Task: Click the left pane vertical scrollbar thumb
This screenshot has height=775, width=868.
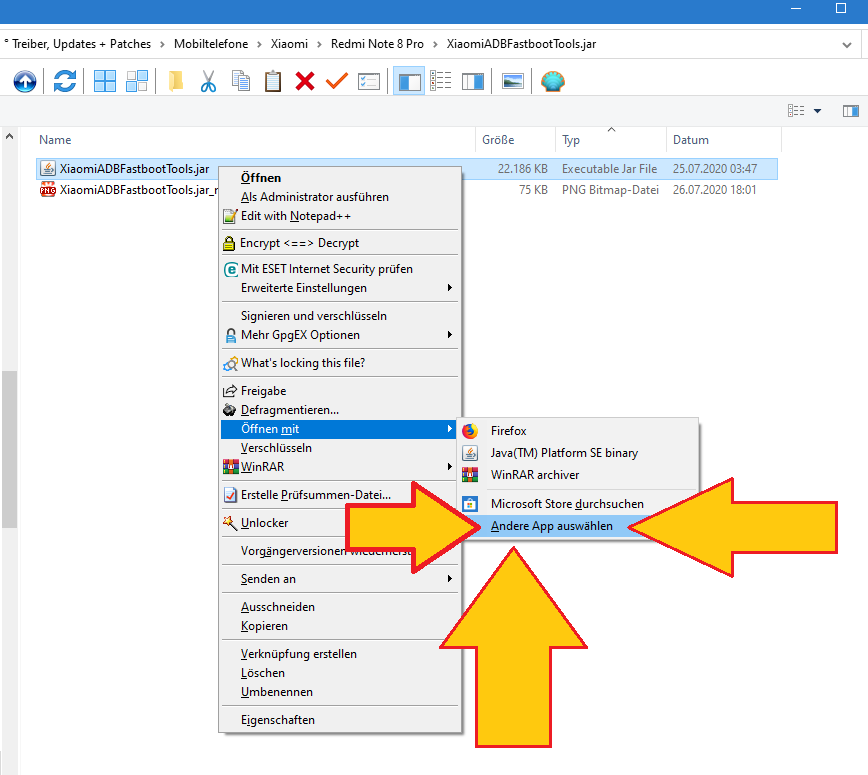Action: (x=9, y=449)
